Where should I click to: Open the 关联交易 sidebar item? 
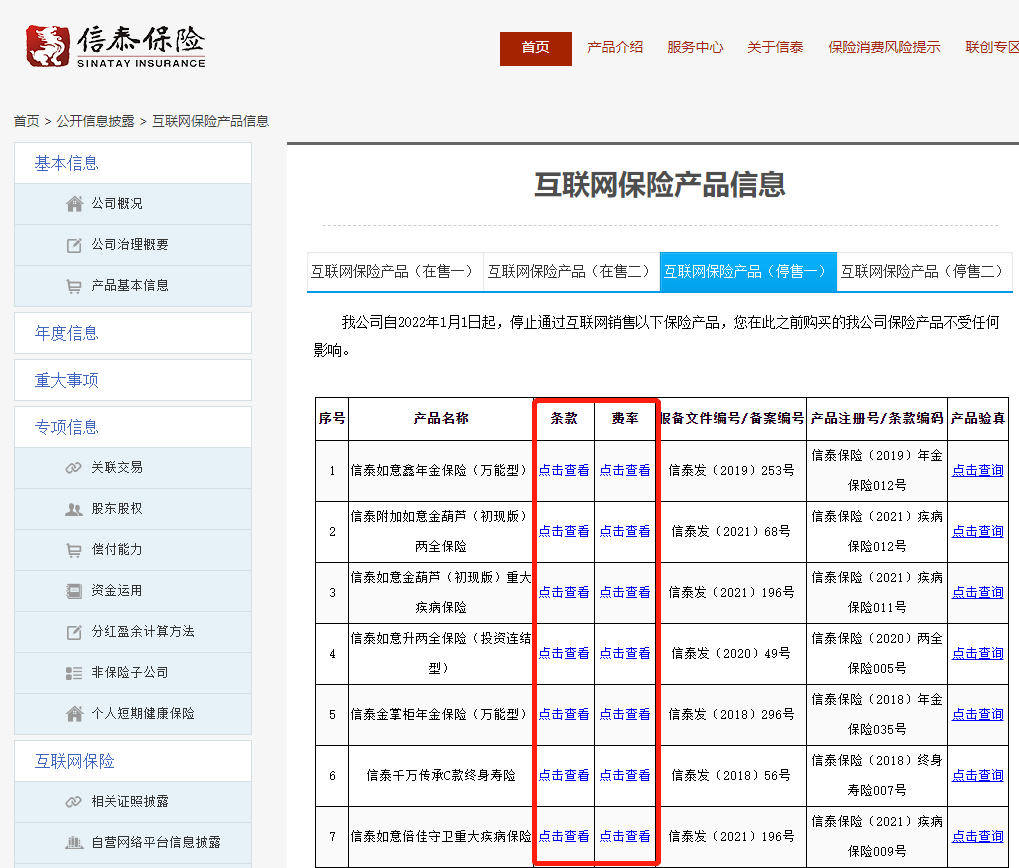click(133, 468)
